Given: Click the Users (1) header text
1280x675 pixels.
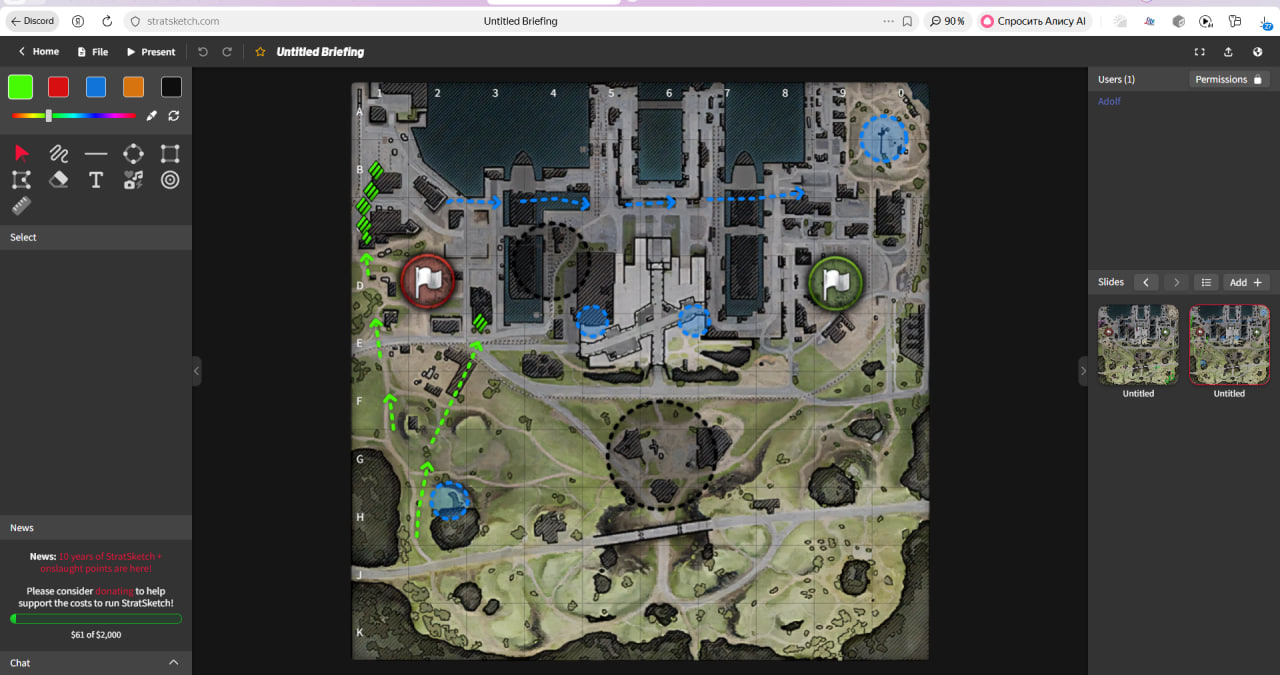Looking at the screenshot, I should (x=1116, y=79).
